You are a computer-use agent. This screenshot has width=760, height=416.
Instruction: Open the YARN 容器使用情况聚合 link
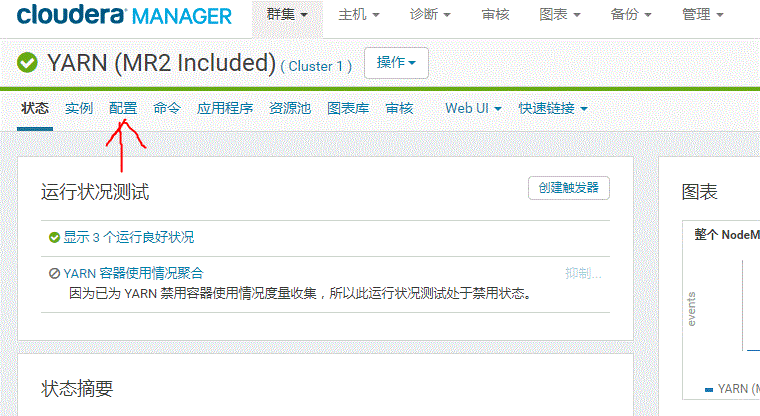[x=133, y=273]
